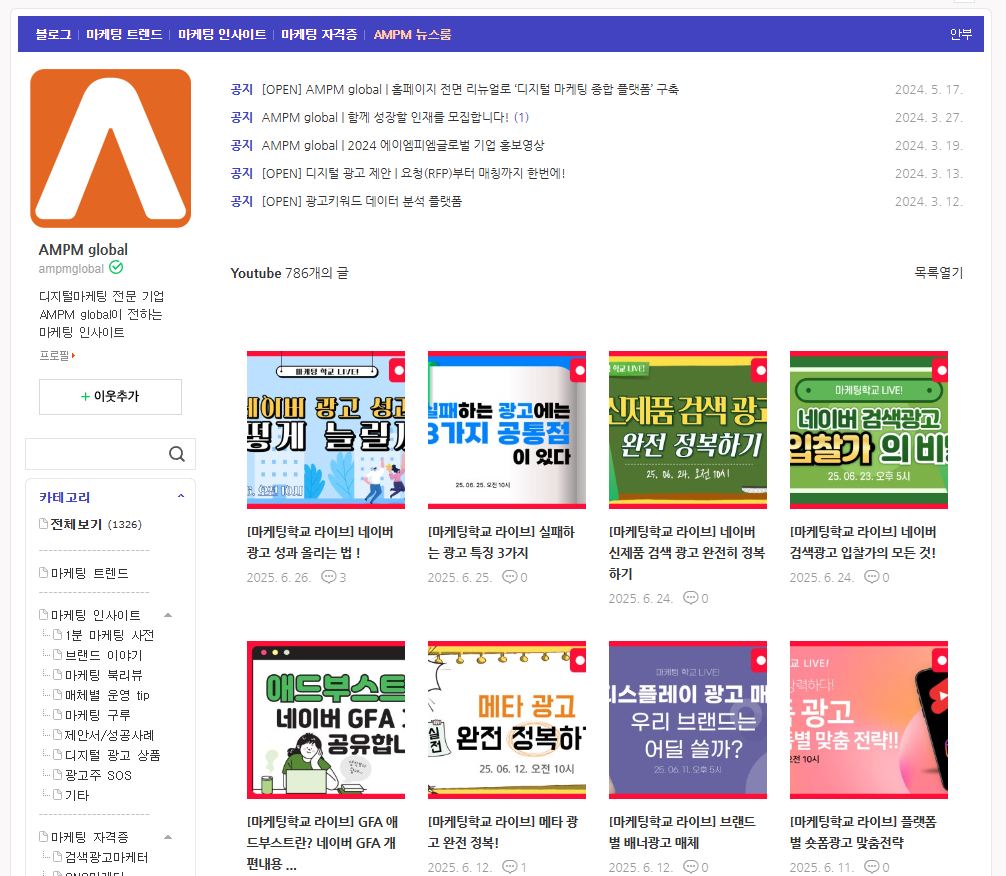Open notice 디지털 광고 제안 요청(RFP)
This screenshot has height=876, width=1006.
(x=413, y=173)
